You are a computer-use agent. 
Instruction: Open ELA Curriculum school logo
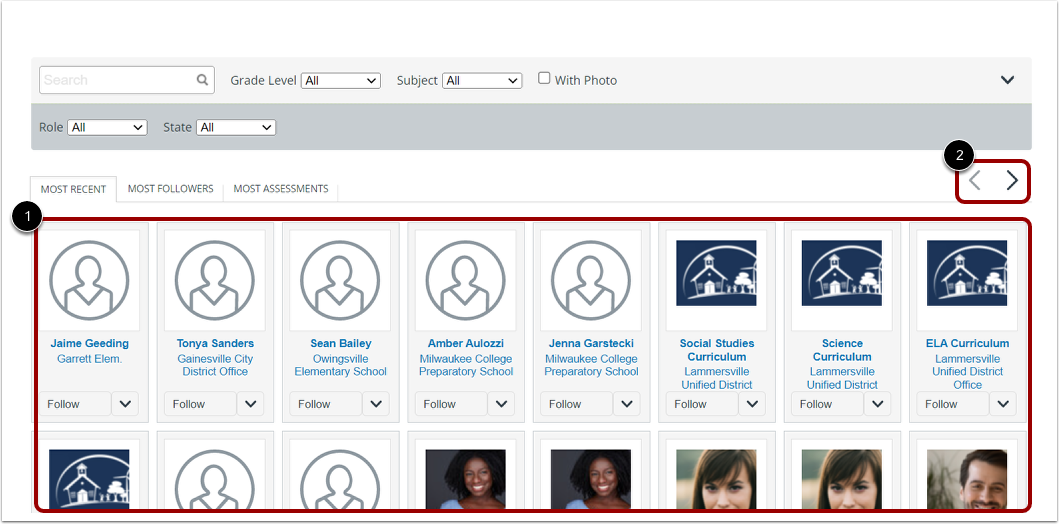coord(967,273)
